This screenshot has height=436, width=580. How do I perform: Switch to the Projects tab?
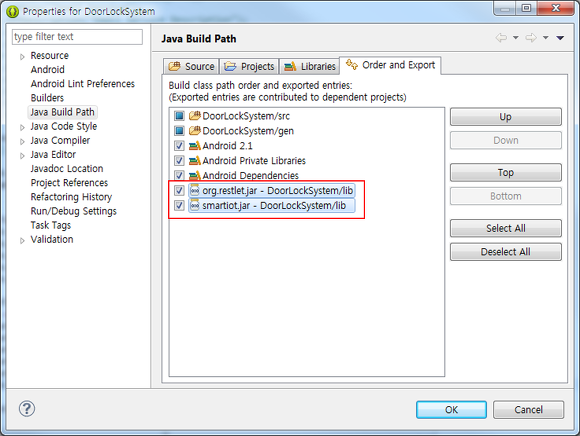(249, 67)
